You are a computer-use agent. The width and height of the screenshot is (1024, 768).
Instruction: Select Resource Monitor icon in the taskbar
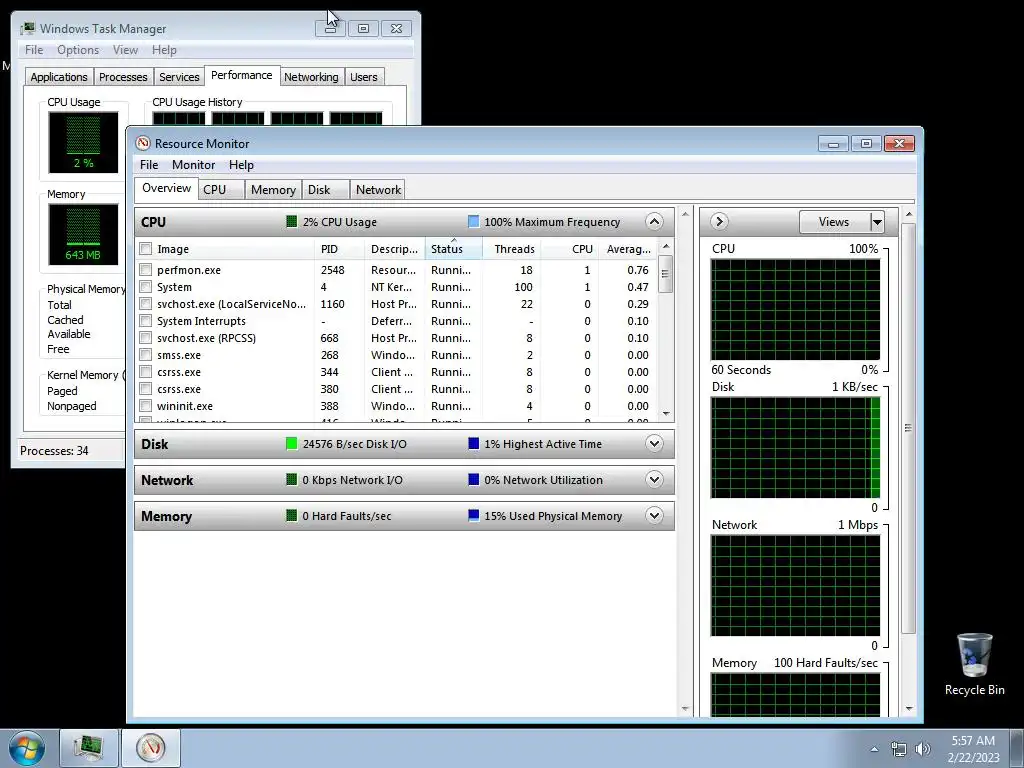coord(150,748)
